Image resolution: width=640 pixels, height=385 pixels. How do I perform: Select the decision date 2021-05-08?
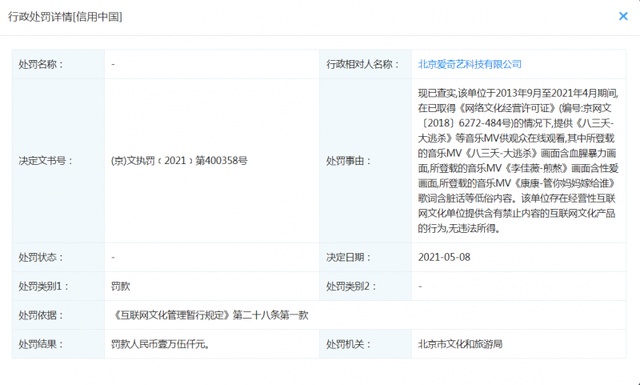(x=444, y=257)
